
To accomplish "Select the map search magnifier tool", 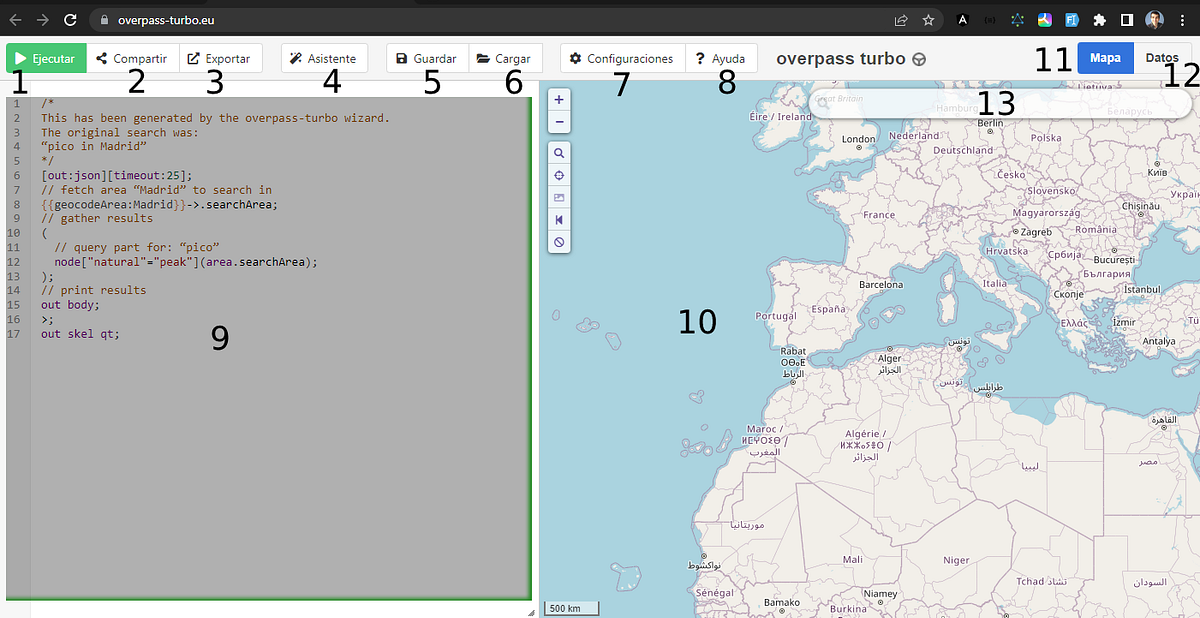I will pos(558,152).
